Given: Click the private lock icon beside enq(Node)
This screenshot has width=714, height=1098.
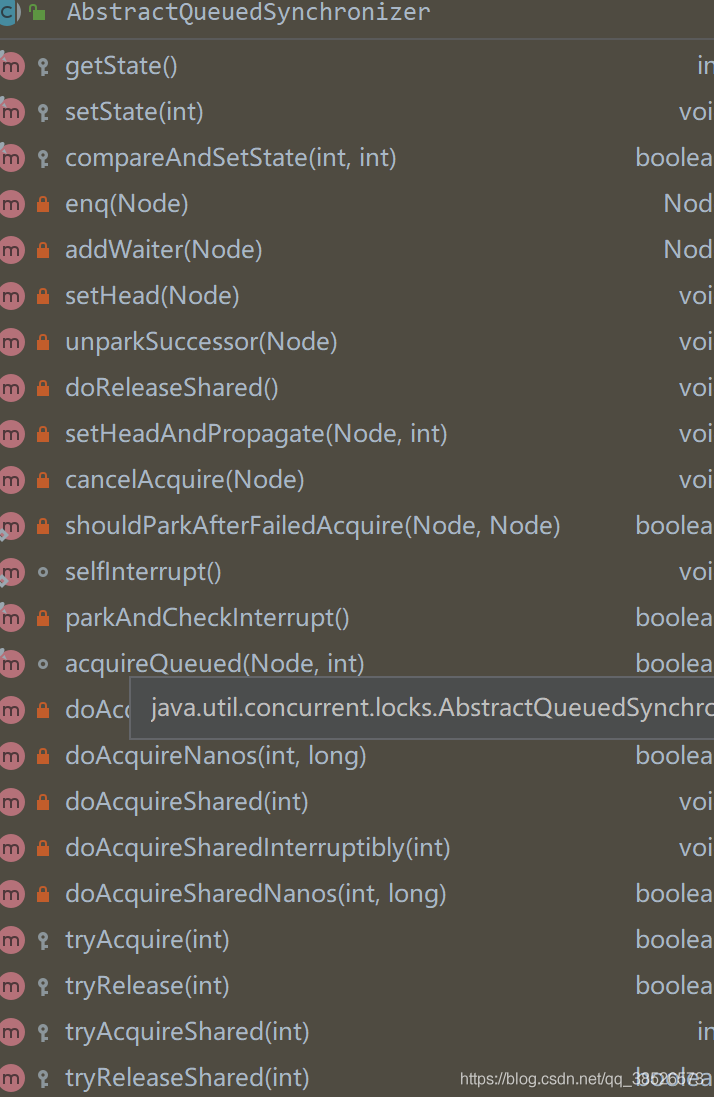Looking at the screenshot, I should point(43,204).
